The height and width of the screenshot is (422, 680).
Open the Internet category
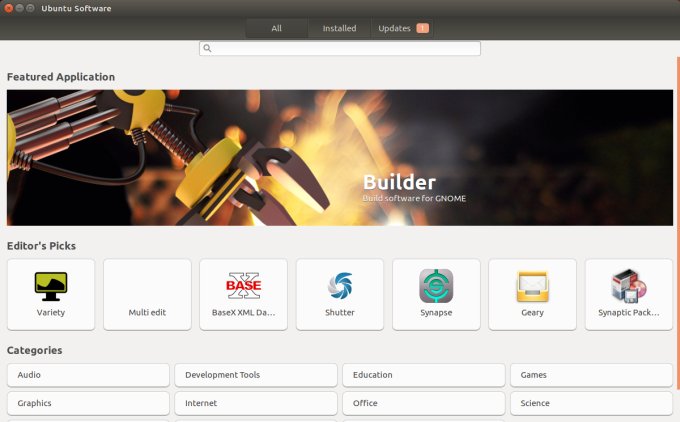256,403
